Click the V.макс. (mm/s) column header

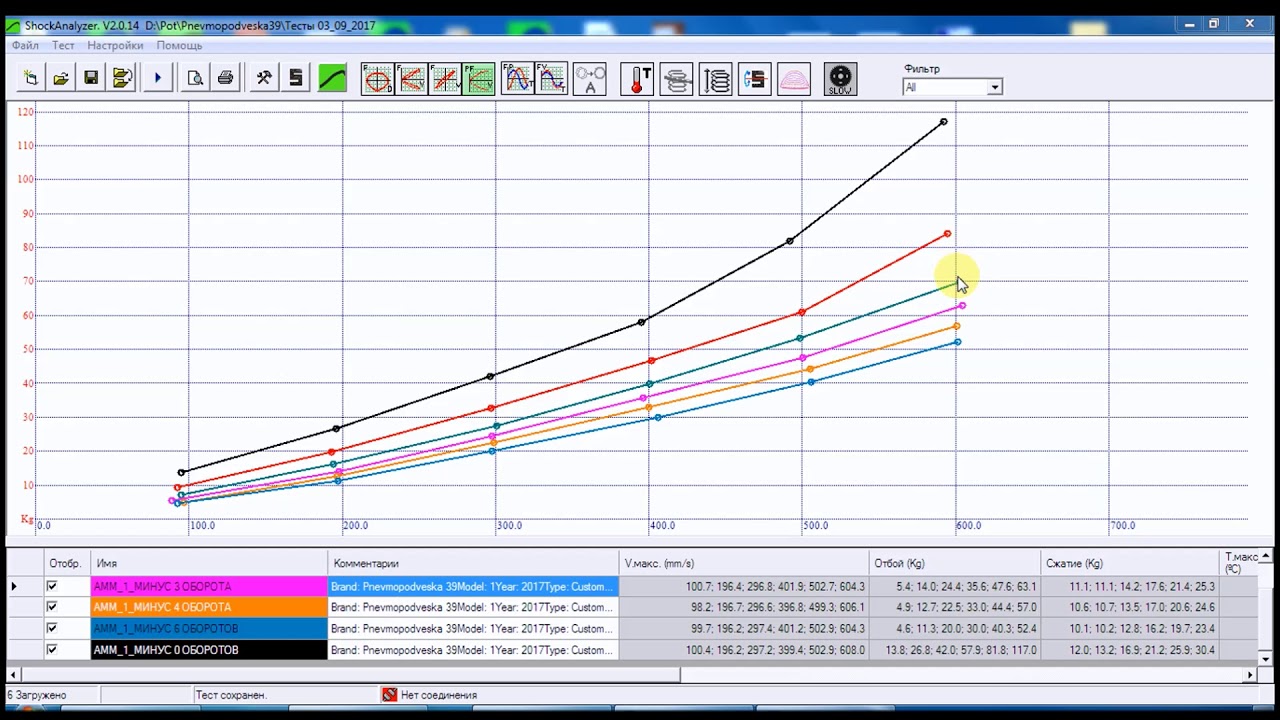[x=743, y=563]
